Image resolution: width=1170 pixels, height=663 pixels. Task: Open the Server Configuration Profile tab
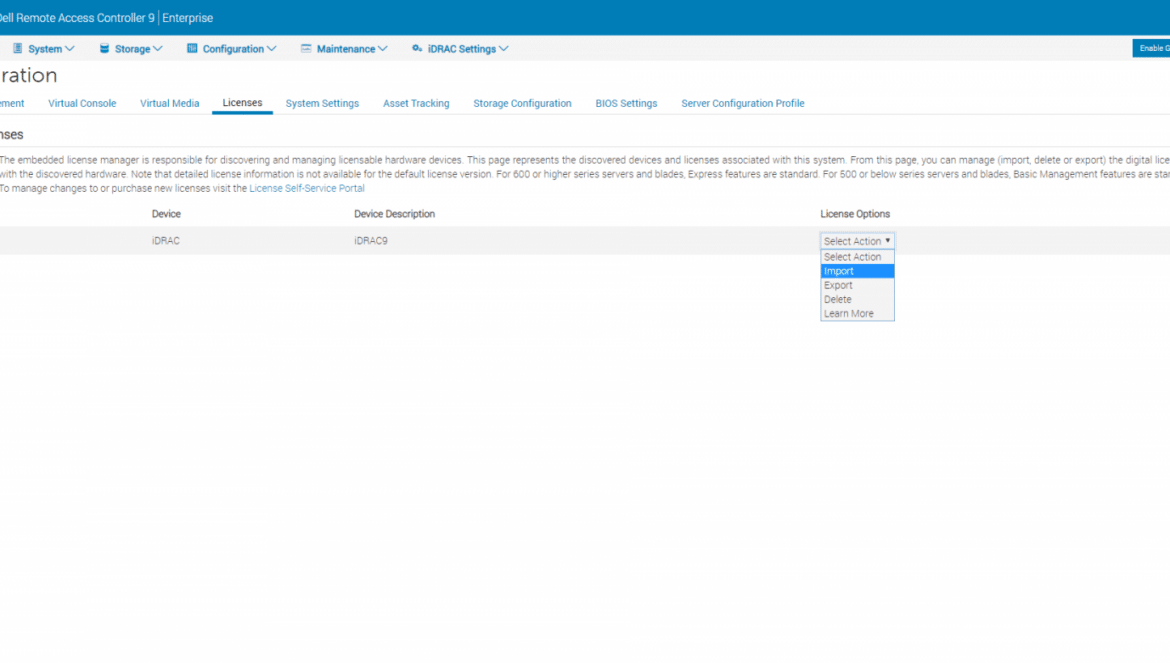[742, 104]
